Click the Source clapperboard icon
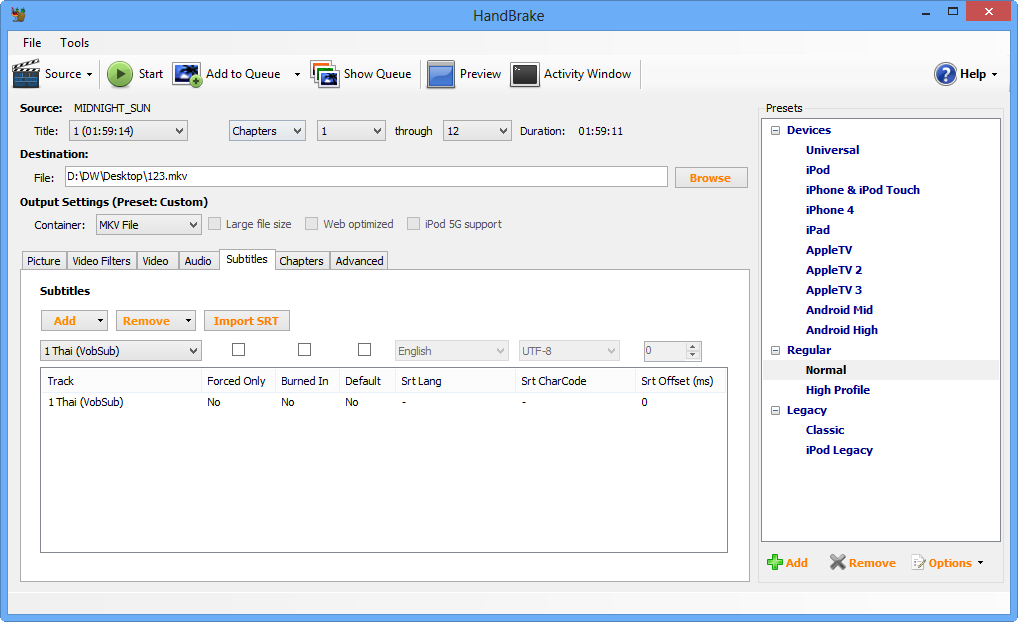The image size is (1018, 622). [26, 74]
